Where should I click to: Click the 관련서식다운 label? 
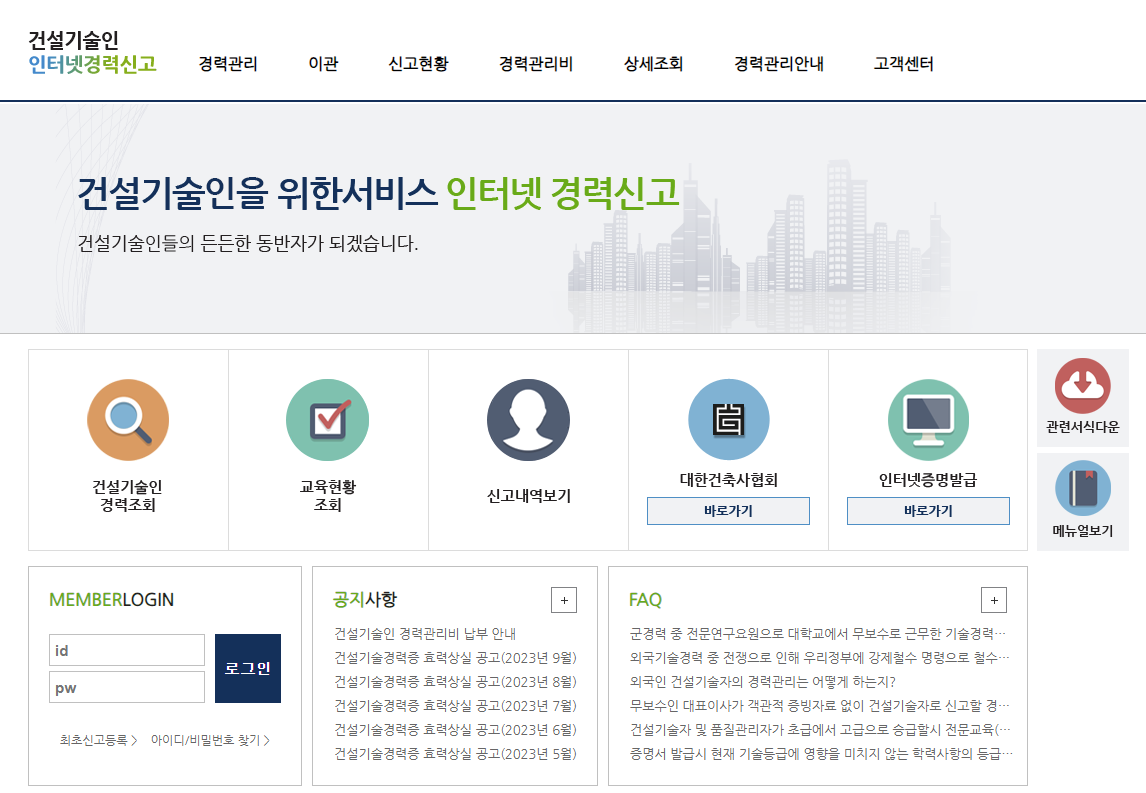click(1082, 427)
